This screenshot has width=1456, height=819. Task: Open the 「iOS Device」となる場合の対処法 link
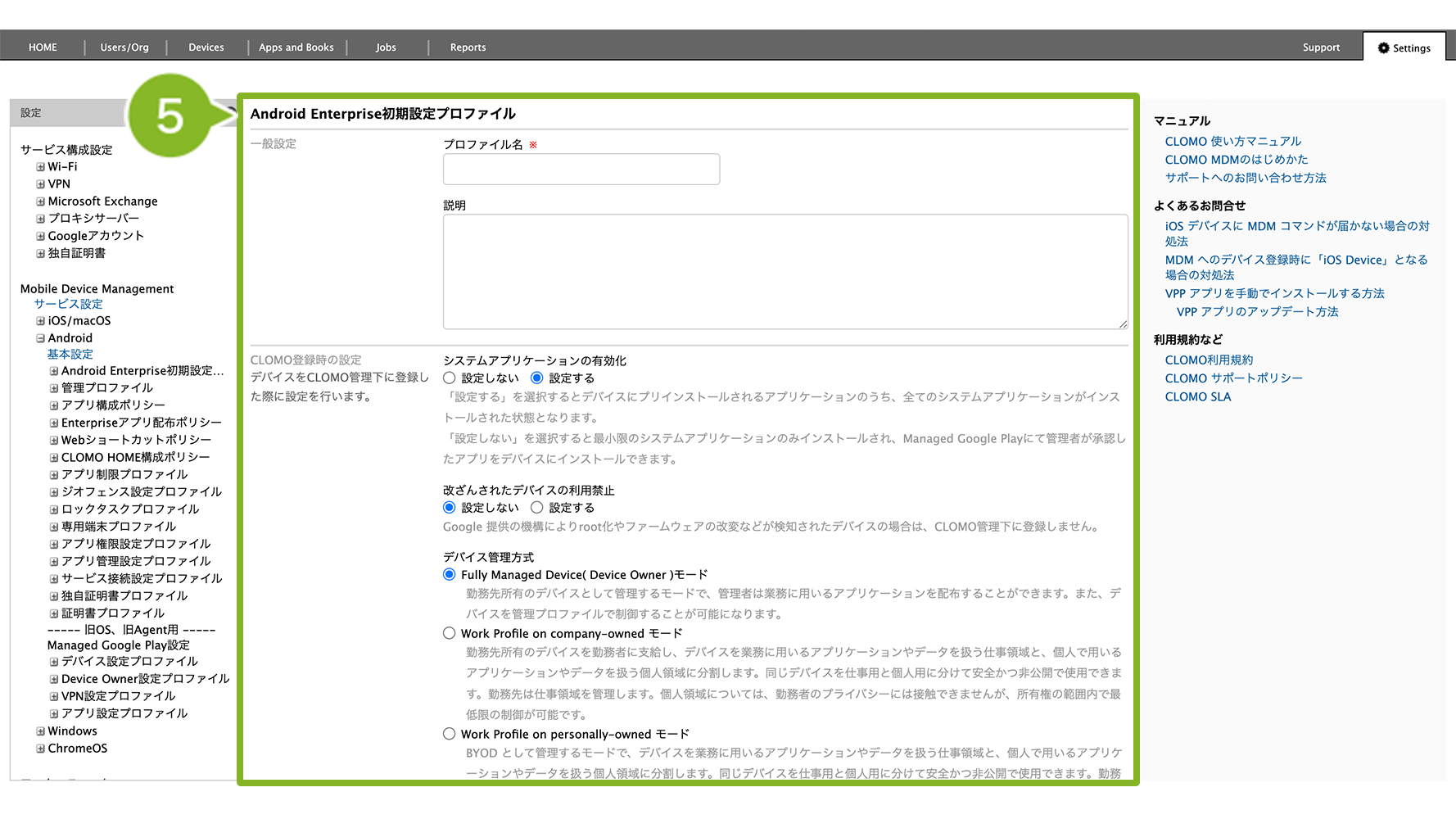pos(1296,268)
